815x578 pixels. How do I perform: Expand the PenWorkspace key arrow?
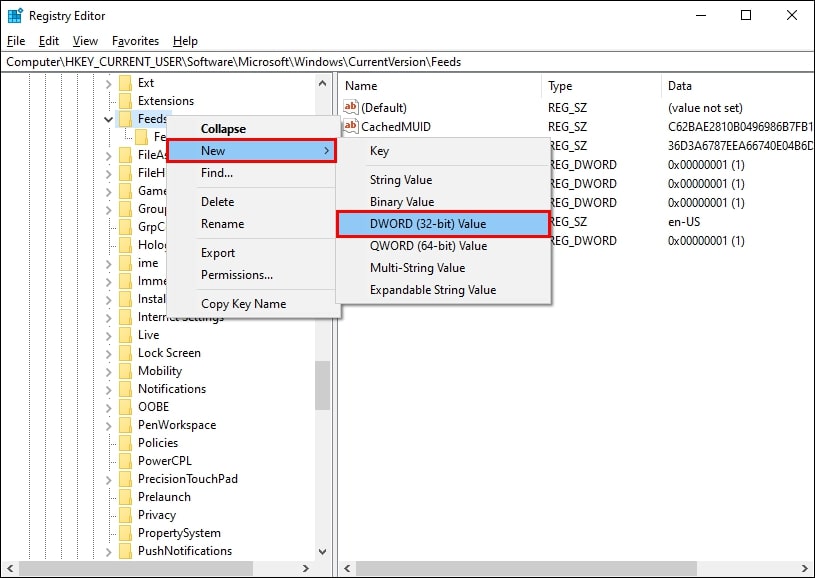coord(108,425)
